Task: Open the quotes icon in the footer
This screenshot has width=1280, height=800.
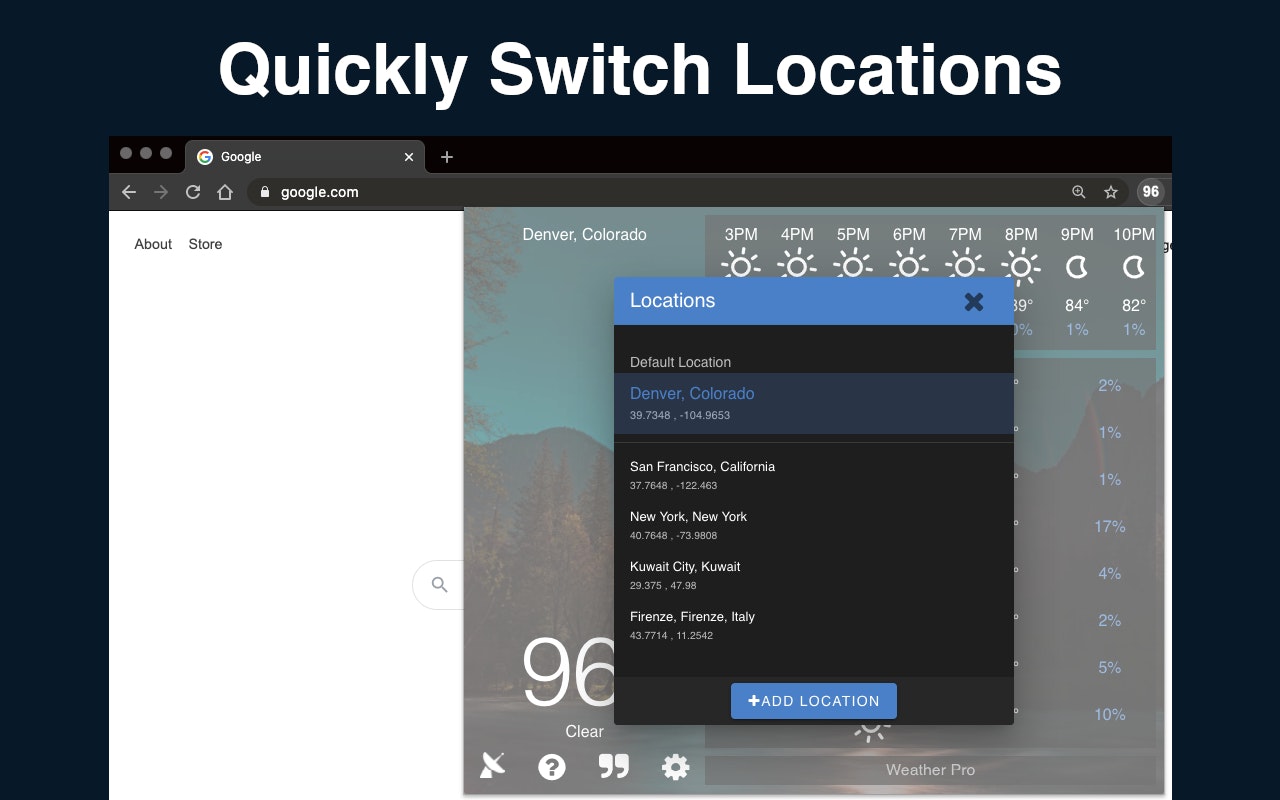Action: [x=613, y=766]
